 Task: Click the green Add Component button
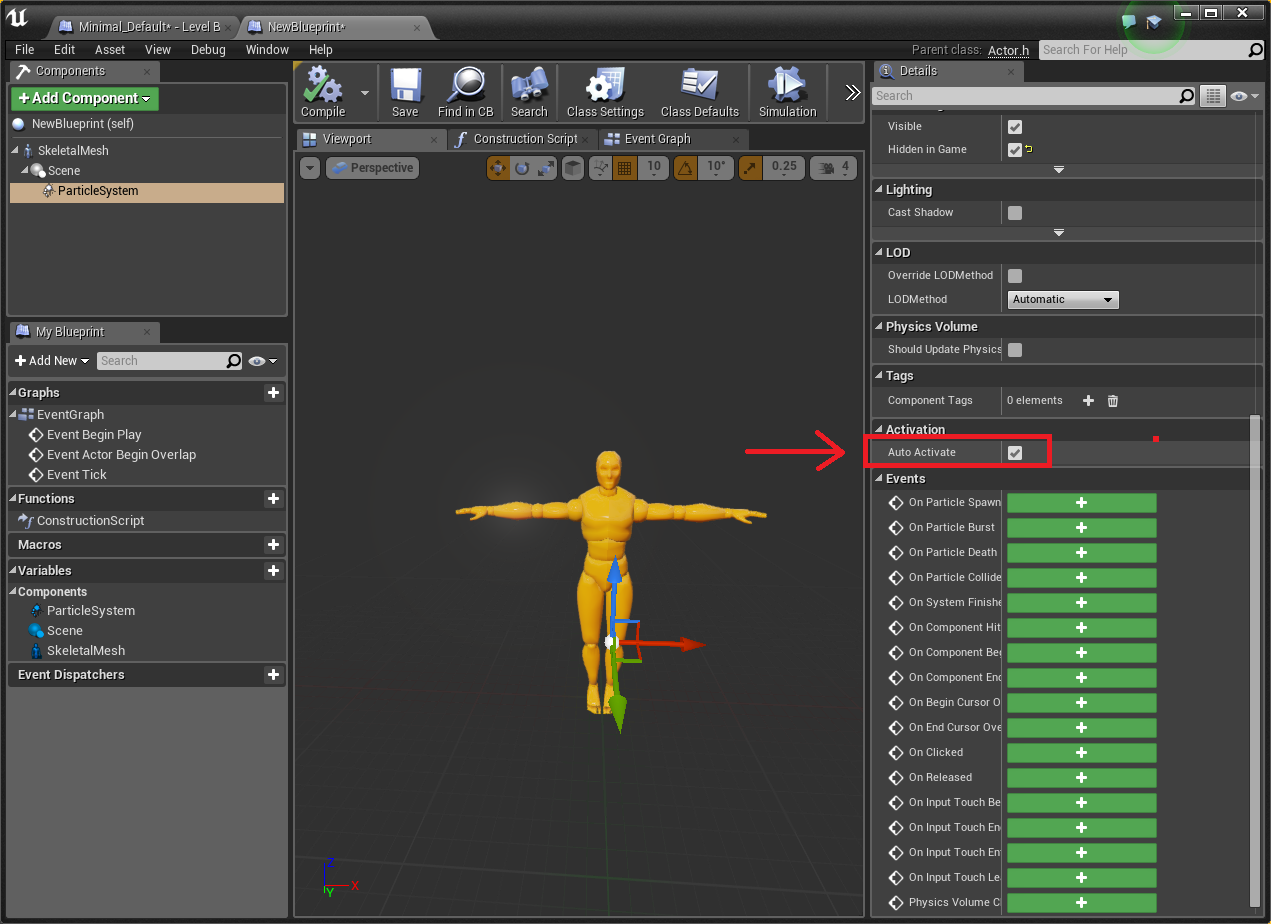pos(85,98)
